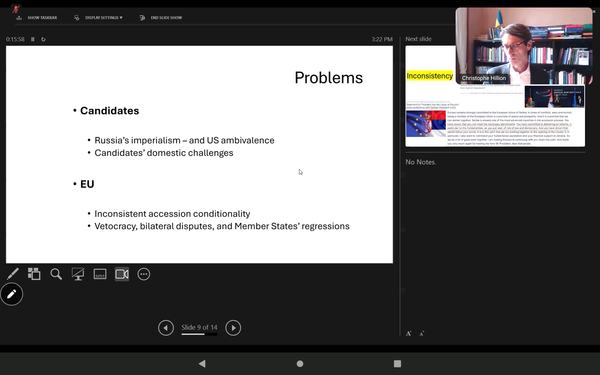
Task: Pause the presentation timer
Action: [33, 39]
